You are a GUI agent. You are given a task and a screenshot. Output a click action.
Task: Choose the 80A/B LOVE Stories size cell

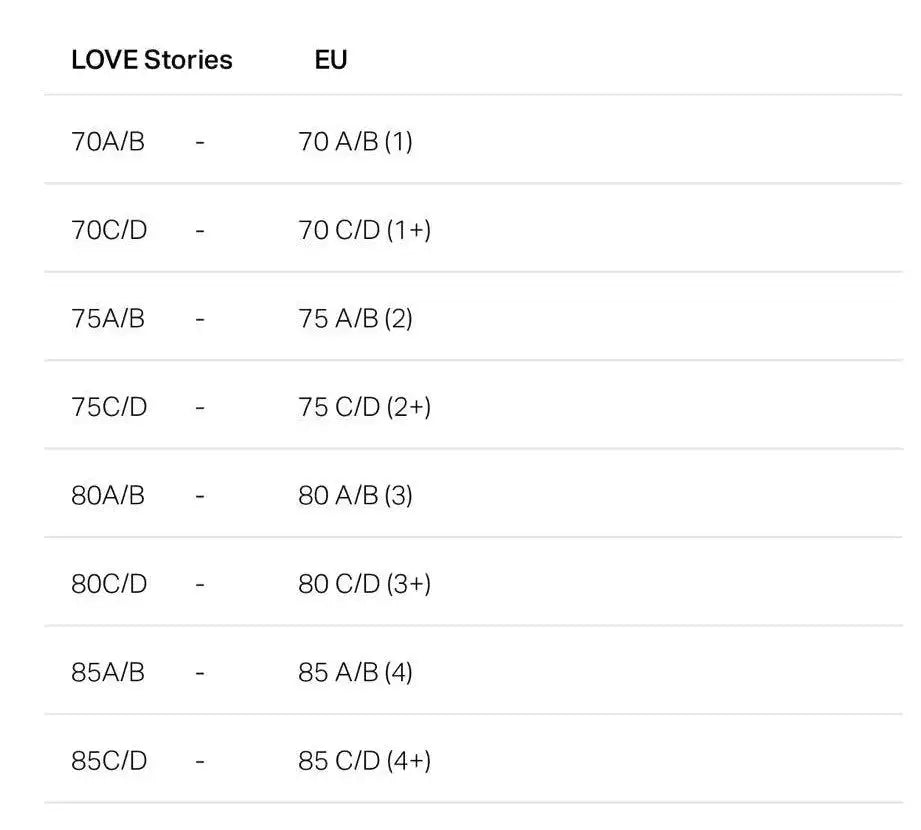pyautogui.click(x=108, y=495)
